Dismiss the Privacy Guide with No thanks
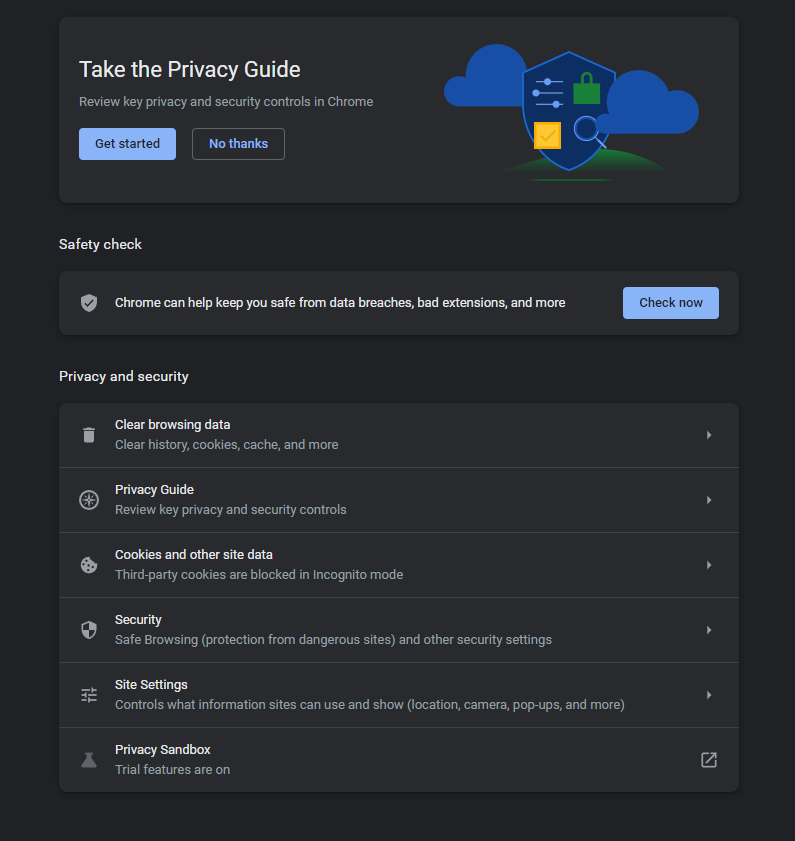 pyautogui.click(x=238, y=143)
